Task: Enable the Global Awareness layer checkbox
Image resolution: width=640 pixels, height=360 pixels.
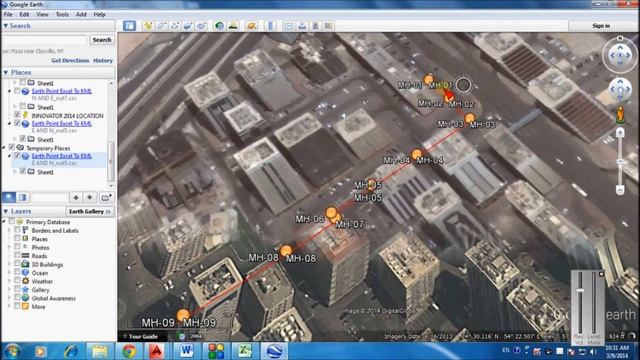Action: (x=17, y=298)
